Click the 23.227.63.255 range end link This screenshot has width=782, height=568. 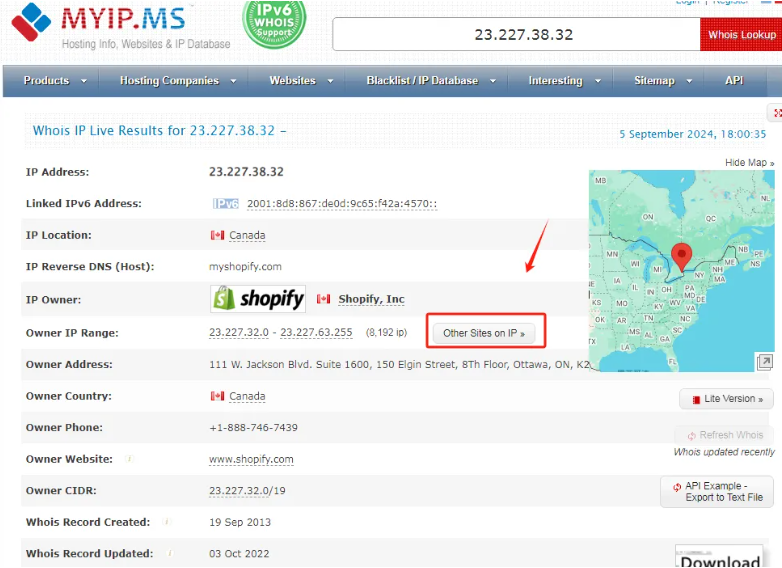click(316, 333)
